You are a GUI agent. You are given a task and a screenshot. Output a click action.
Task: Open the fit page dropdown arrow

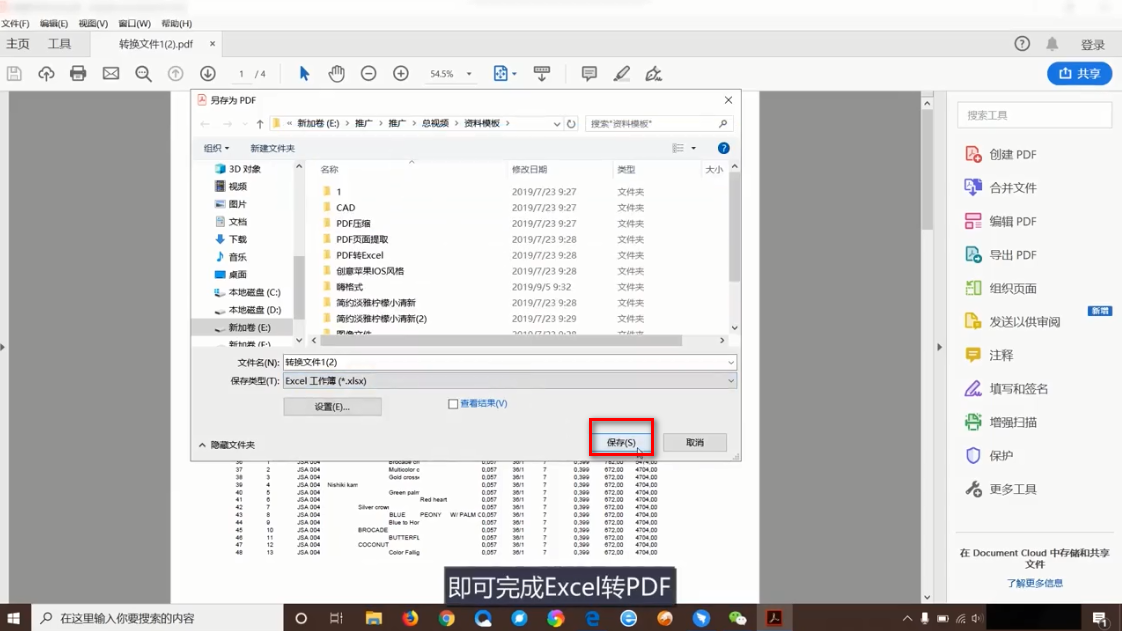[x=514, y=74]
